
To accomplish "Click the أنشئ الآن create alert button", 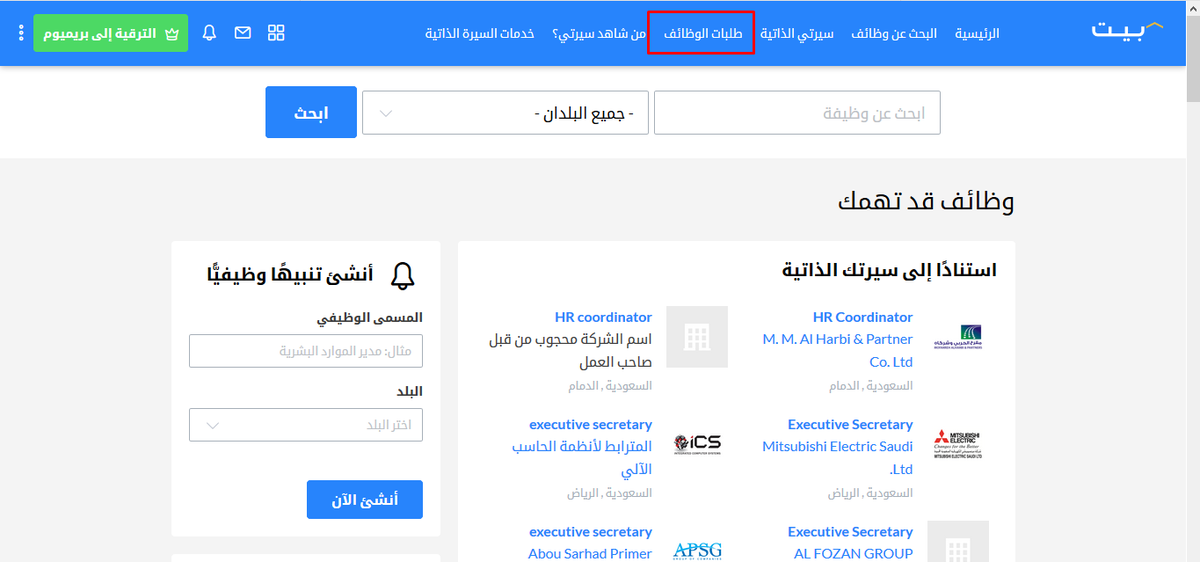I will click(365, 500).
